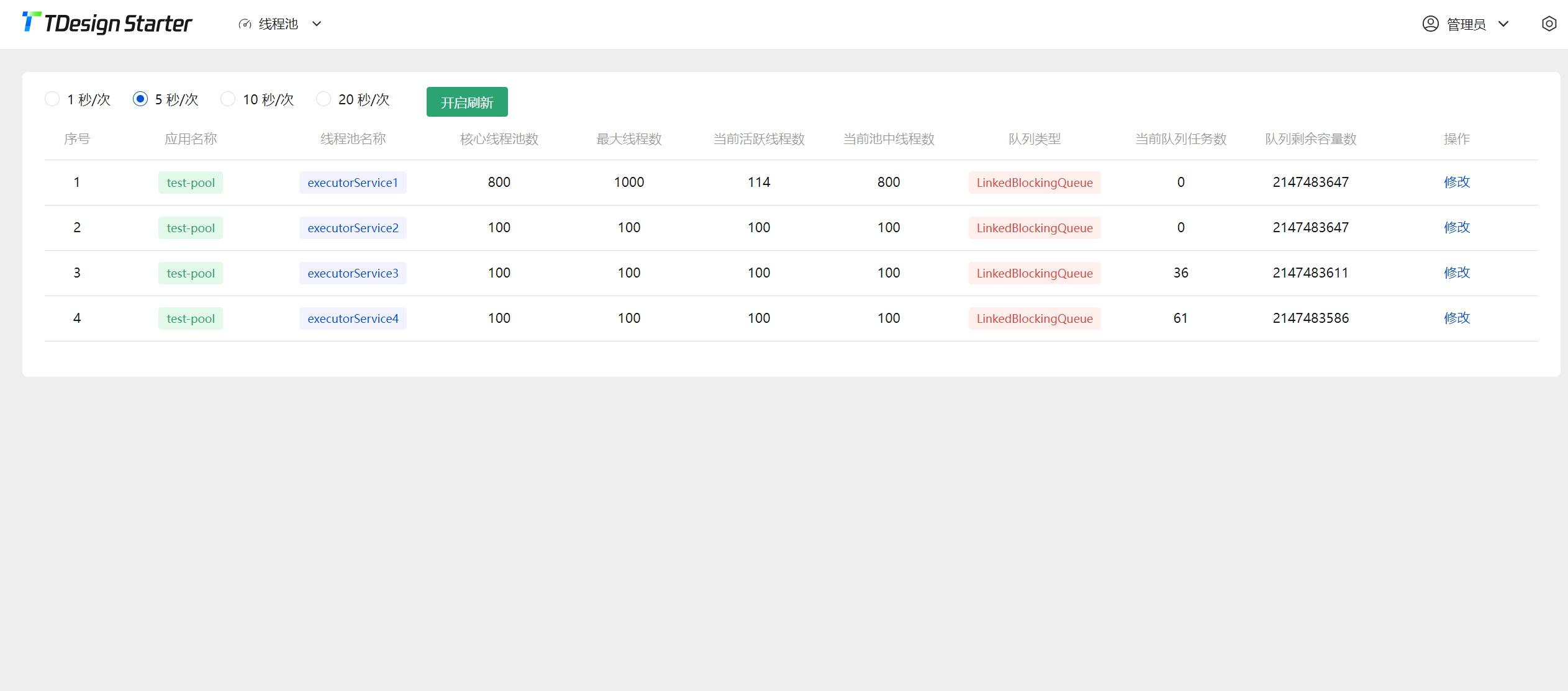The height and width of the screenshot is (691, 1568).
Task: Expand the 线程池 menu chevron
Action: (x=317, y=24)
